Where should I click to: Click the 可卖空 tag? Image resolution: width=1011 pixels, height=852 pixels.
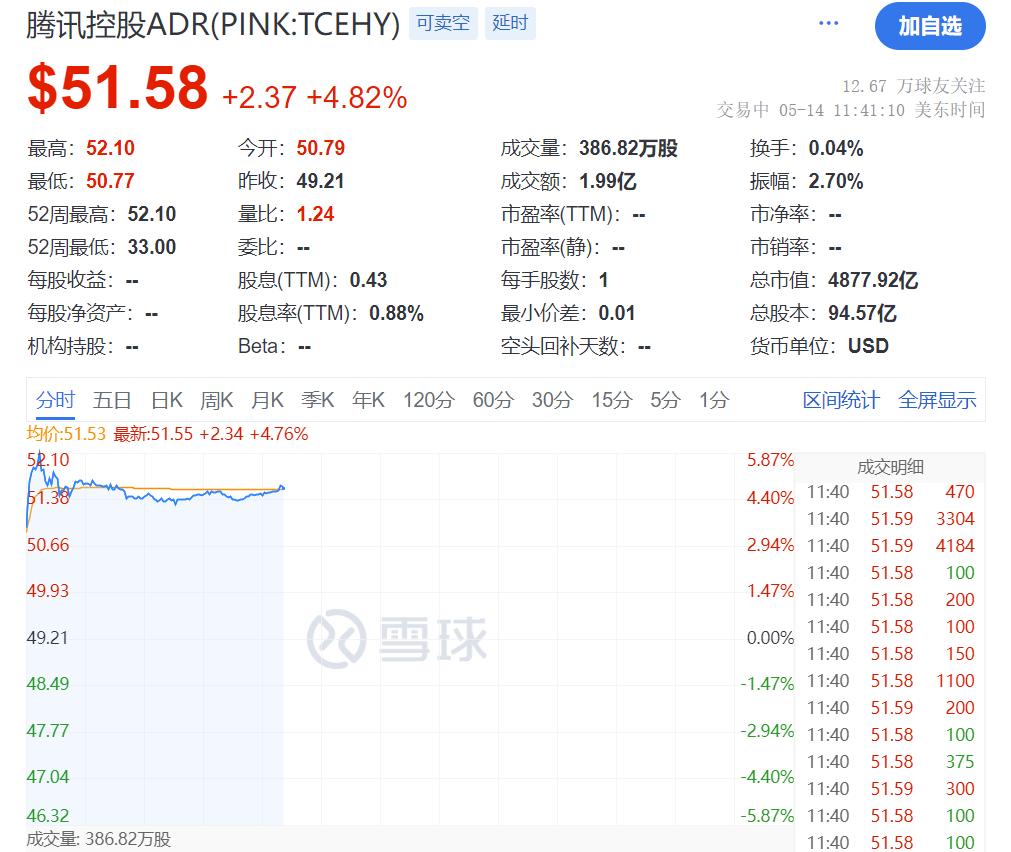click(443, 23)
